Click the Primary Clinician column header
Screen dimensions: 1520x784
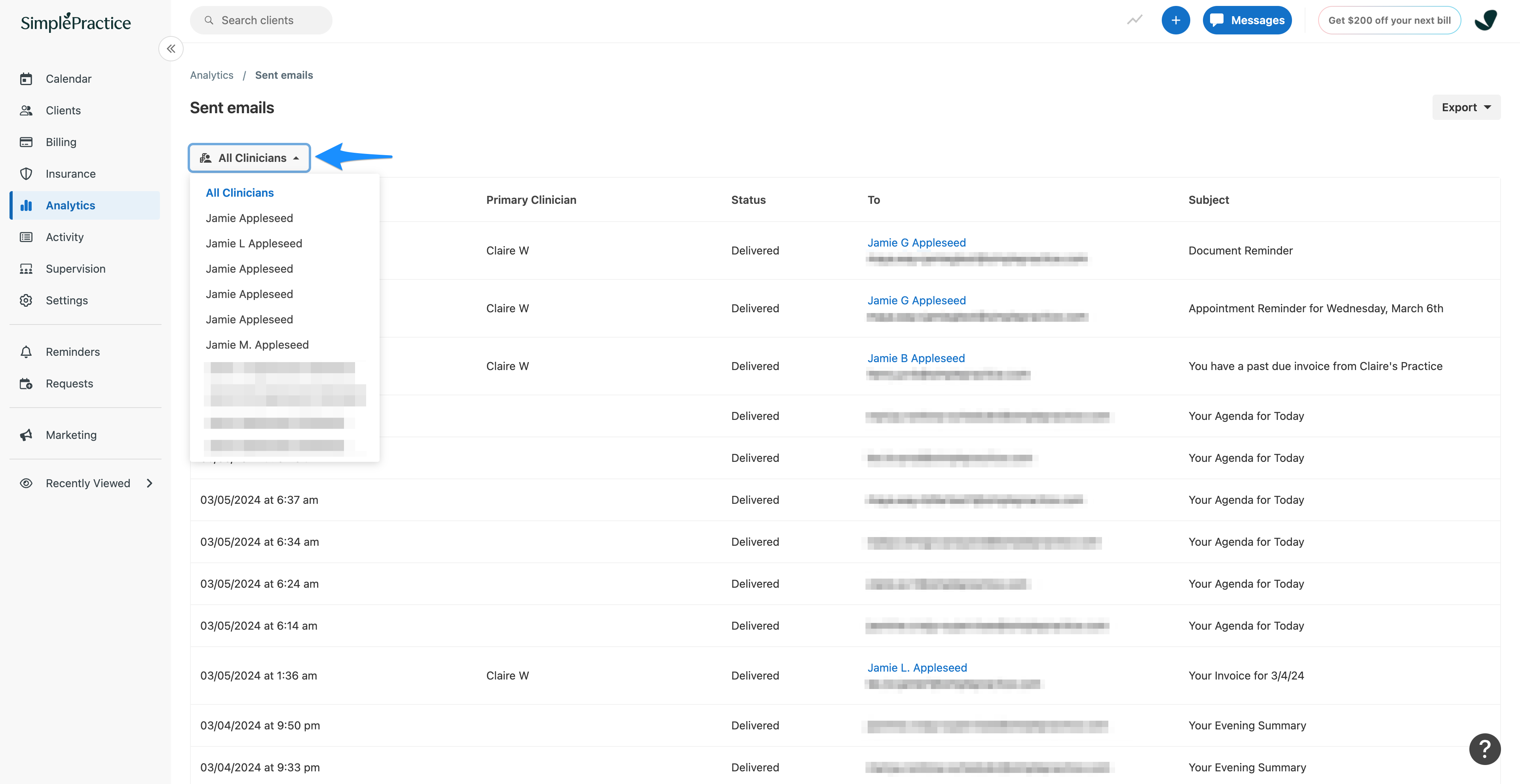(531, 200)
